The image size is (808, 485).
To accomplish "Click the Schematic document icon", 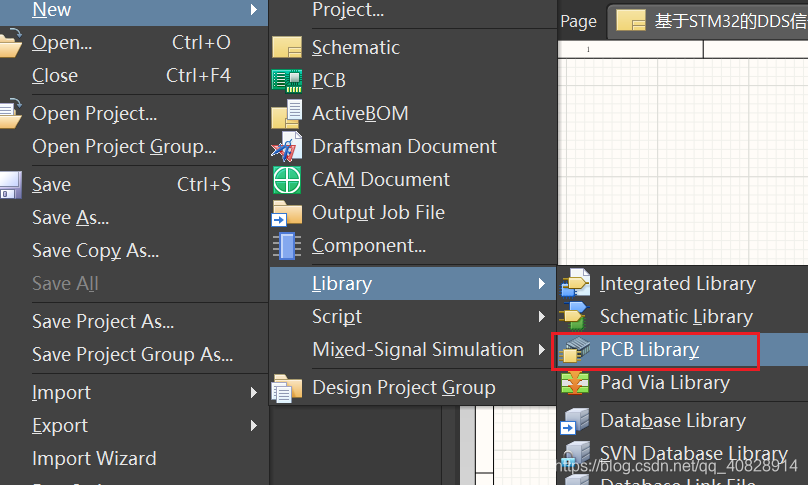I will (287, 47).
